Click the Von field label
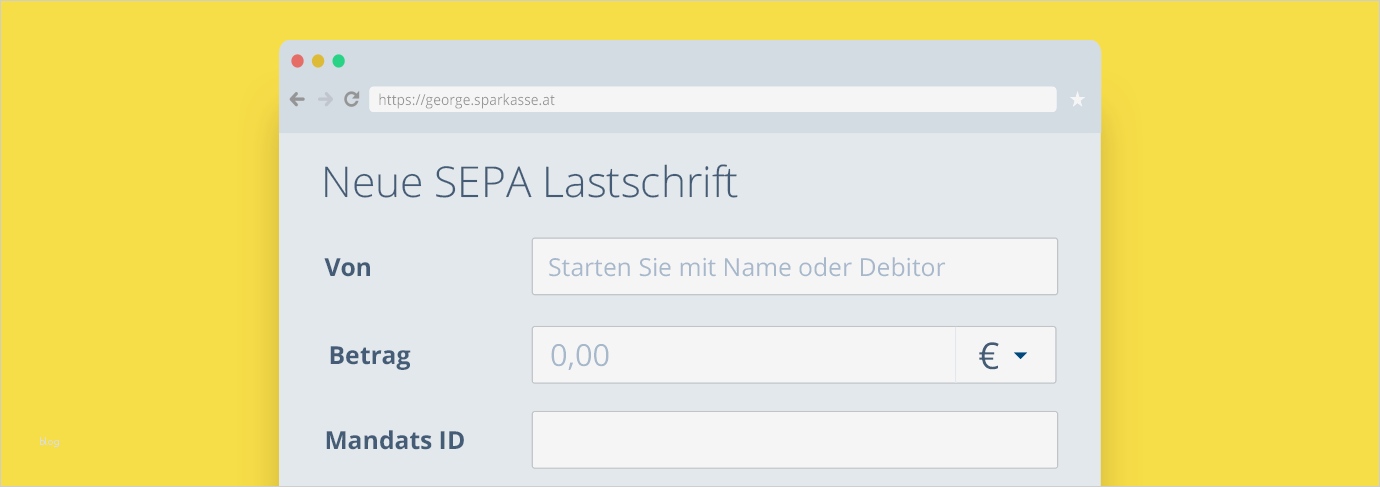 click(348, 268)
